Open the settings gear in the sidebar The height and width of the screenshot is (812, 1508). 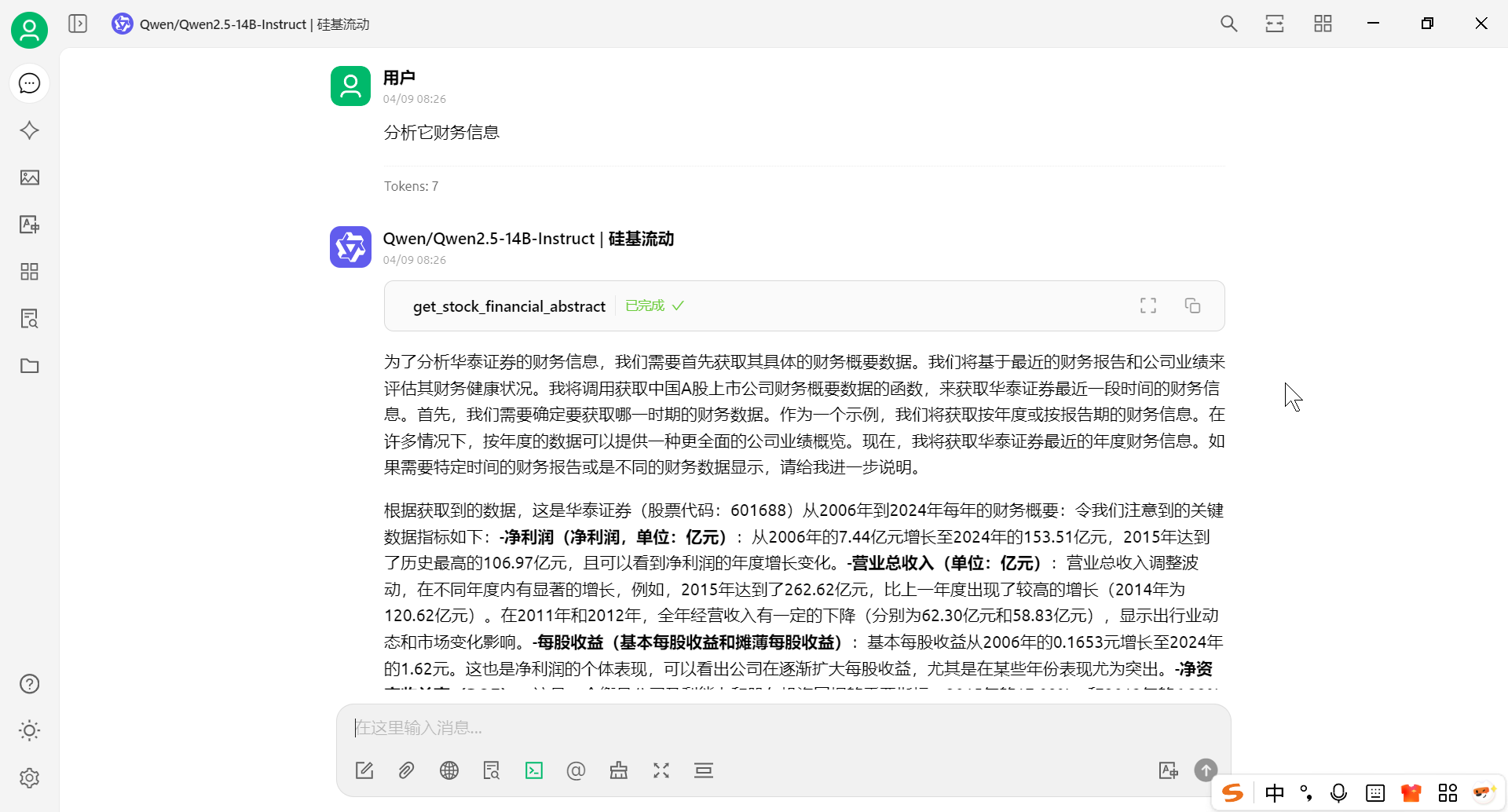pos(29,778)
